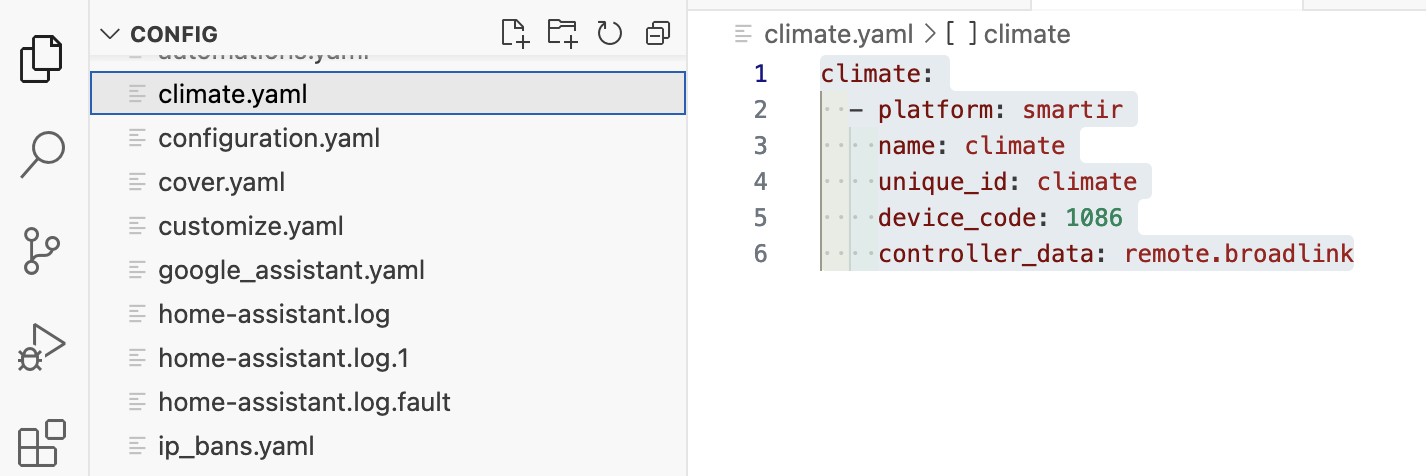Open ip_bans.yaml from the explorer

tap(236, 446)
